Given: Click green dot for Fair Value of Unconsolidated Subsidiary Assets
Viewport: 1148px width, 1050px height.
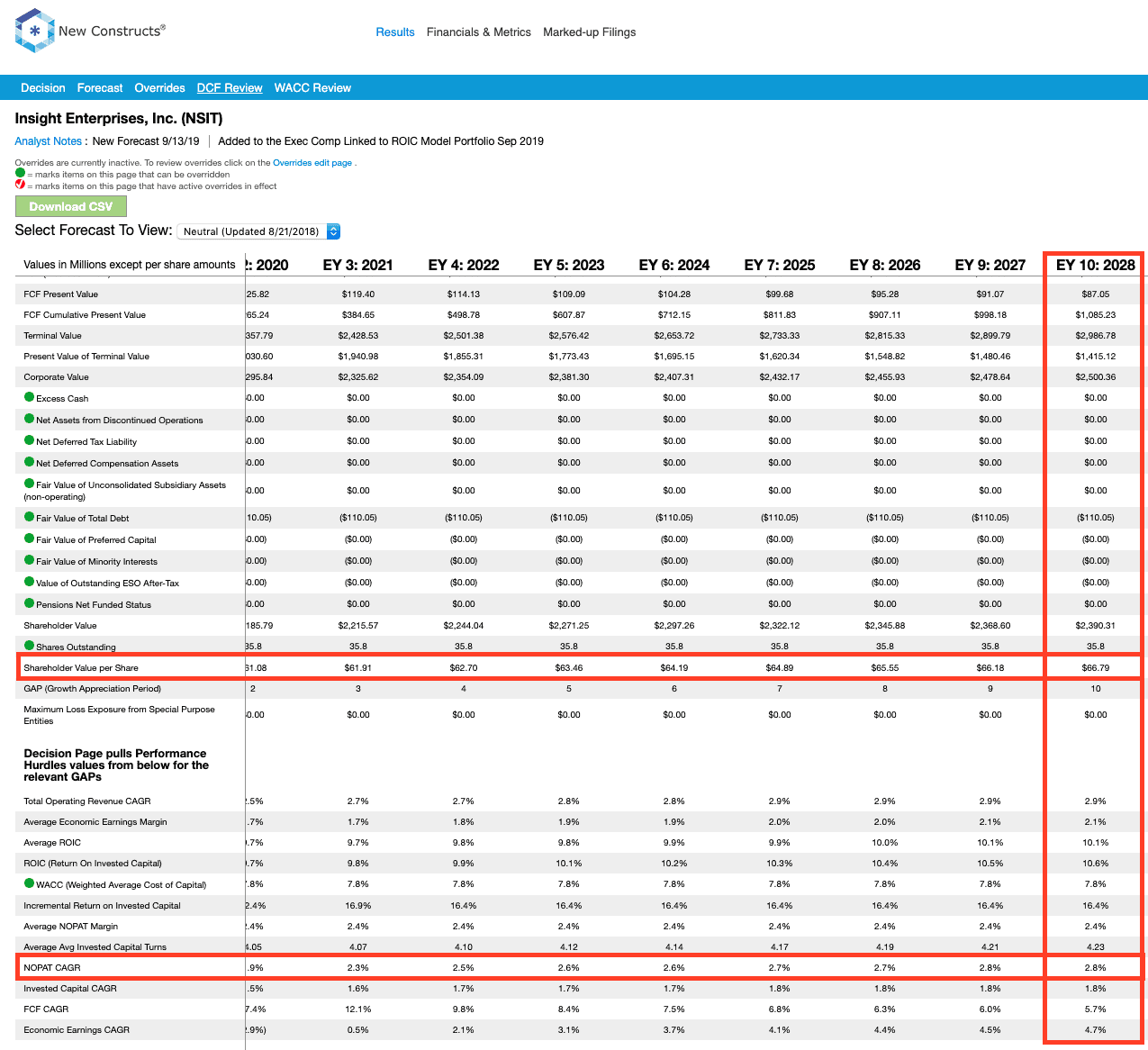Looking at the screenshot, I should pos(30,484).
